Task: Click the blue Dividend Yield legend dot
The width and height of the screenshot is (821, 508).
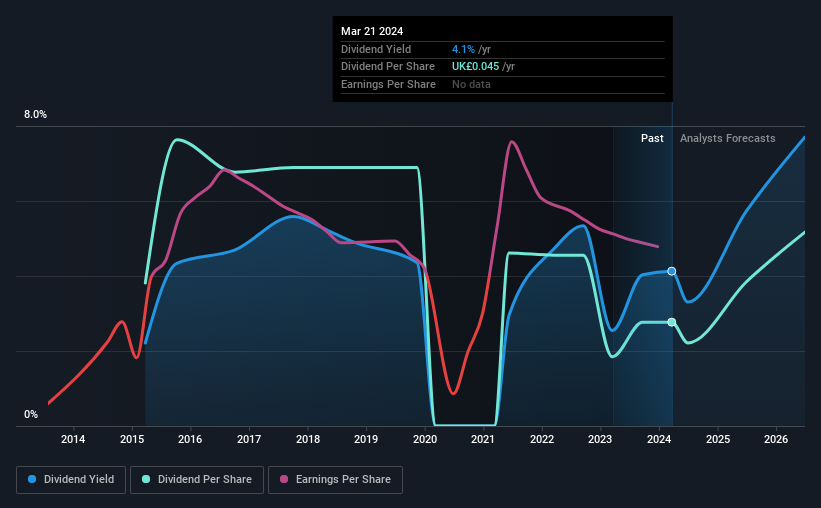Action: point(32,479)
